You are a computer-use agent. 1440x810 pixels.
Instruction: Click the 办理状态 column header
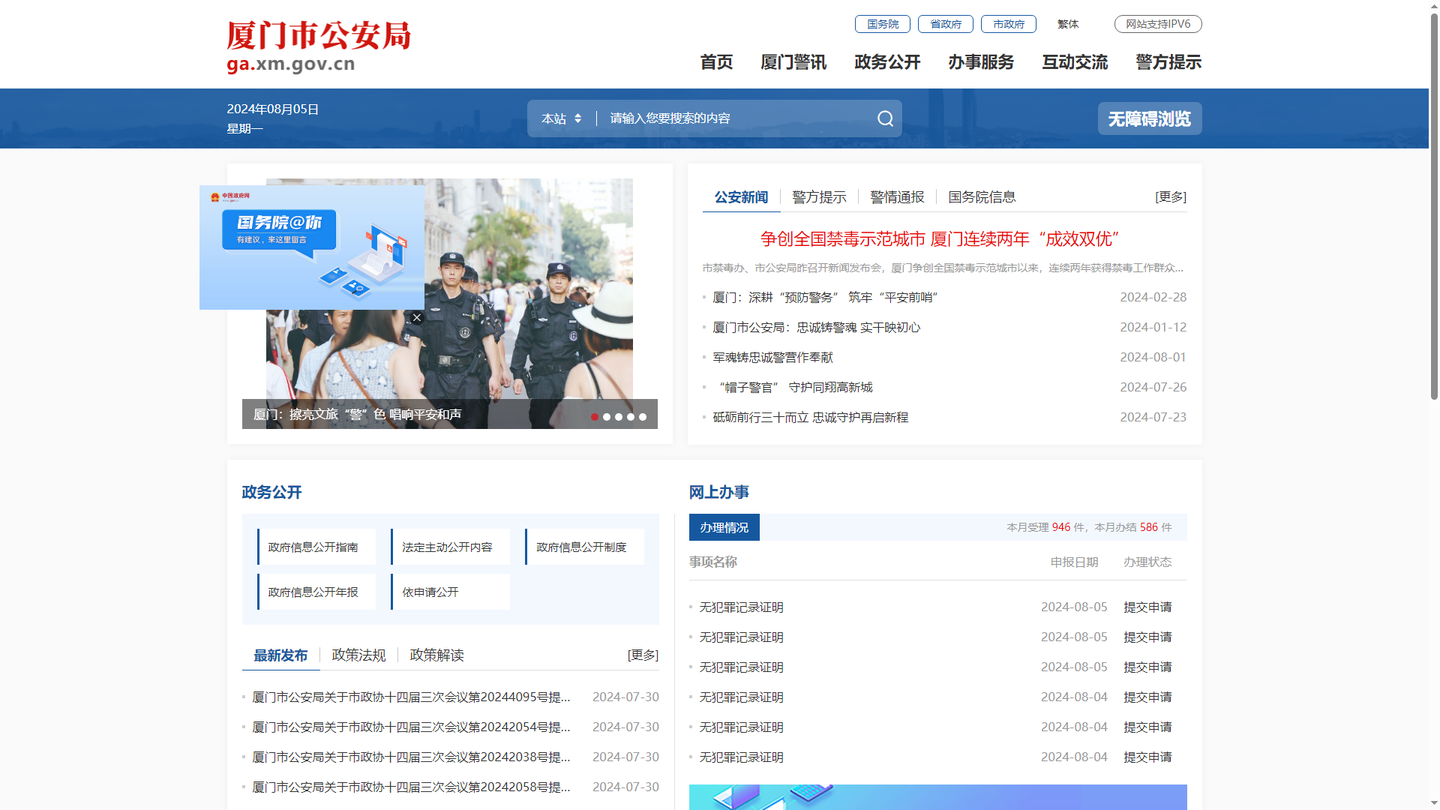tap(1147, 562)
